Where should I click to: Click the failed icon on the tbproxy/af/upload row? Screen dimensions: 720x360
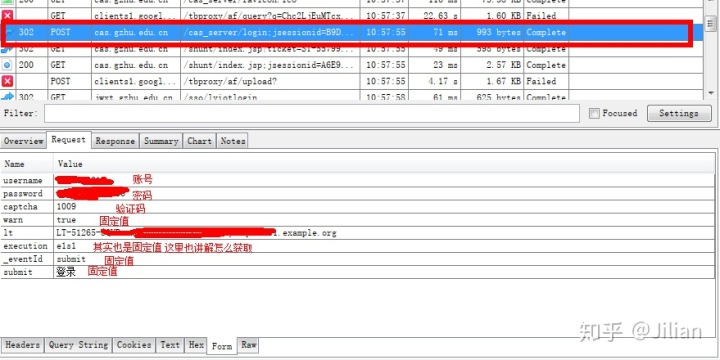click(x=7, y=81)
